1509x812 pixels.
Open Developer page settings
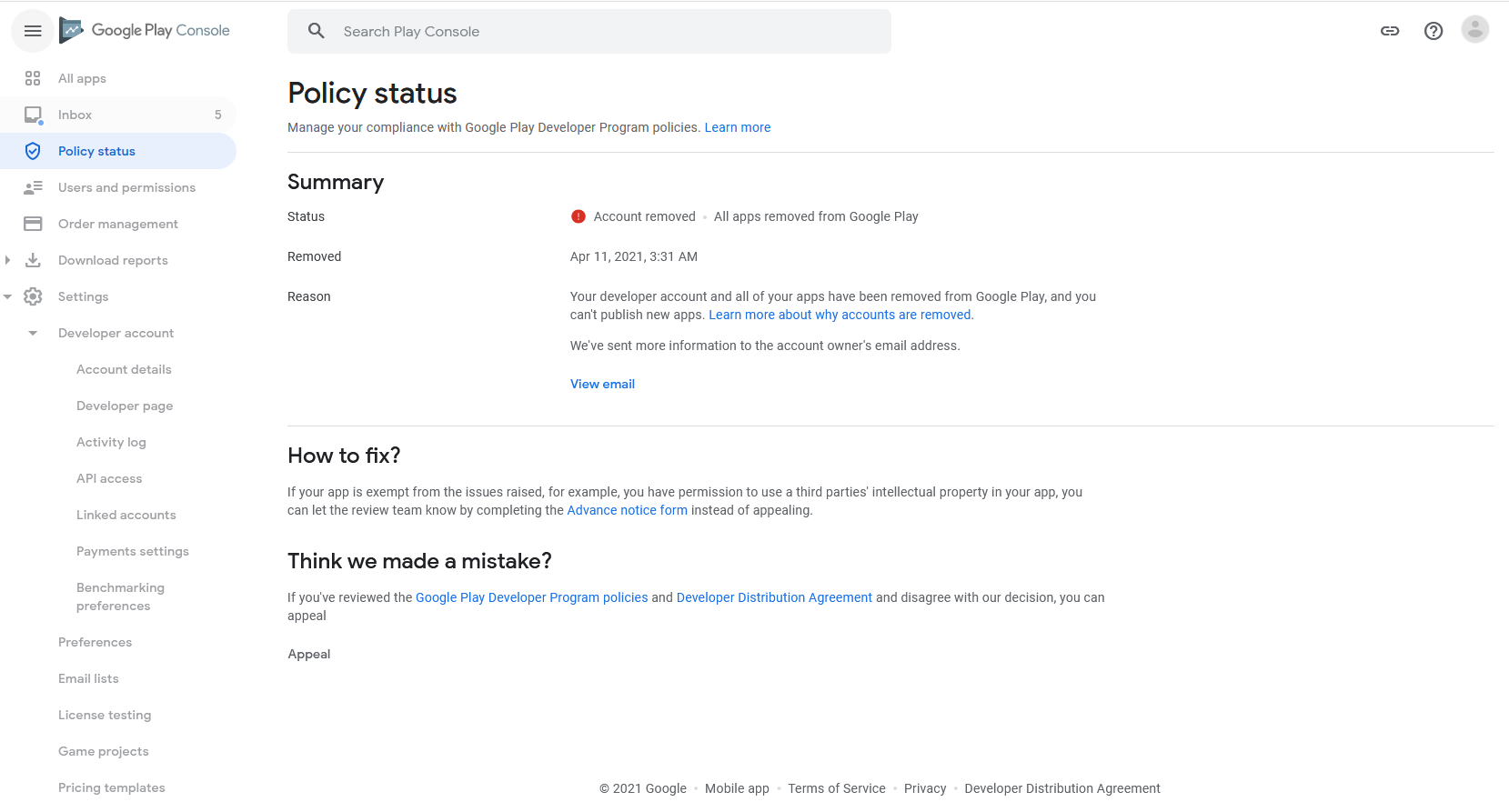pyautogui.click(x=125, y=406)
